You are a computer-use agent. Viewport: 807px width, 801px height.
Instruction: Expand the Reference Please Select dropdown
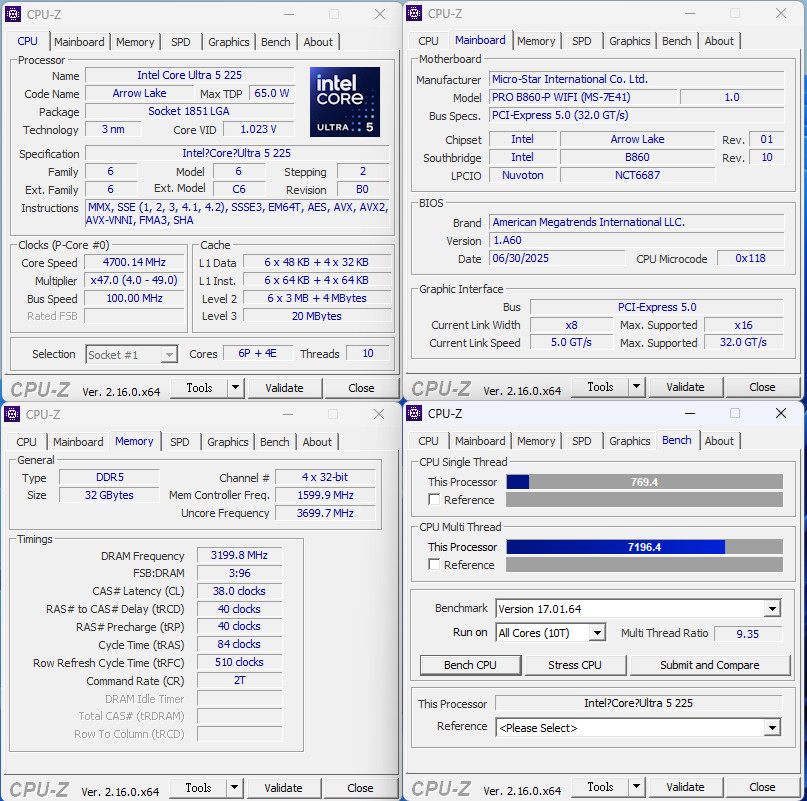click(x=771, y=728)
